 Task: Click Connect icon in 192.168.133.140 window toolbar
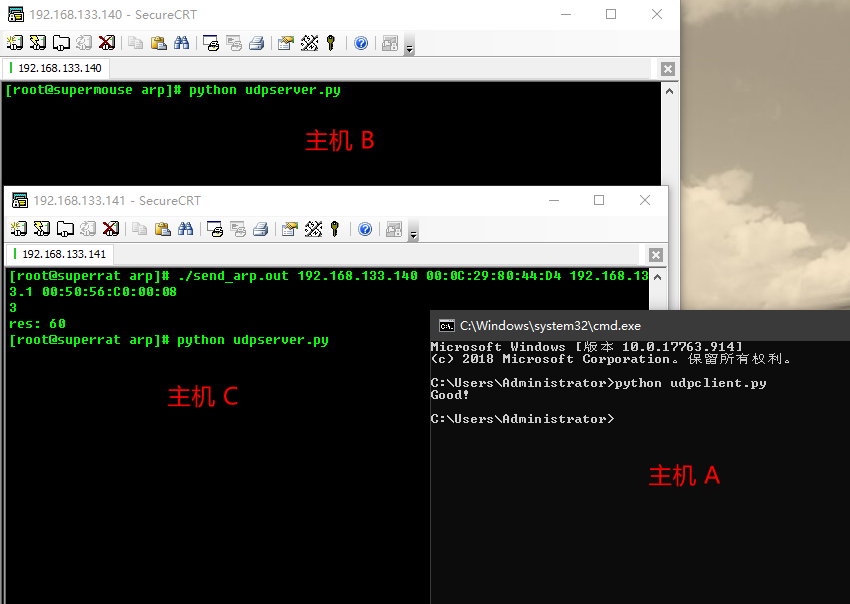click(x=15, y=43)
